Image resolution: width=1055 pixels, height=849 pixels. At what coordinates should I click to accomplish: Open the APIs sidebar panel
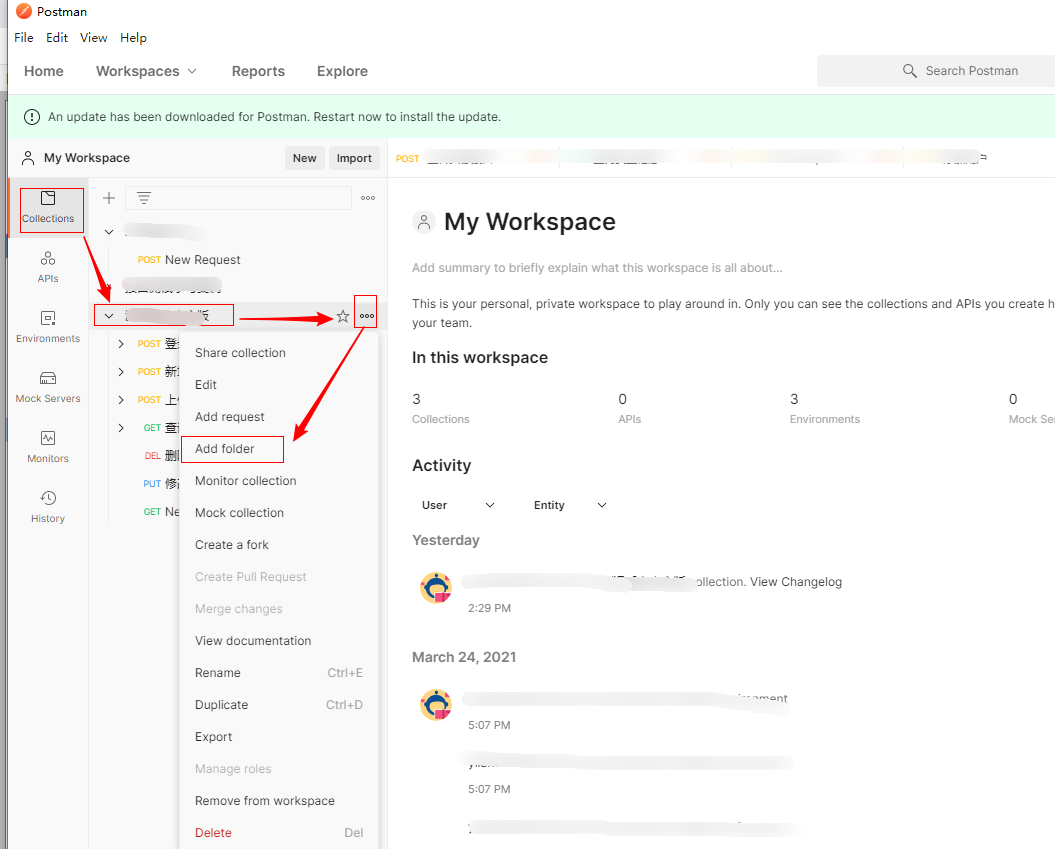(48, 267)
